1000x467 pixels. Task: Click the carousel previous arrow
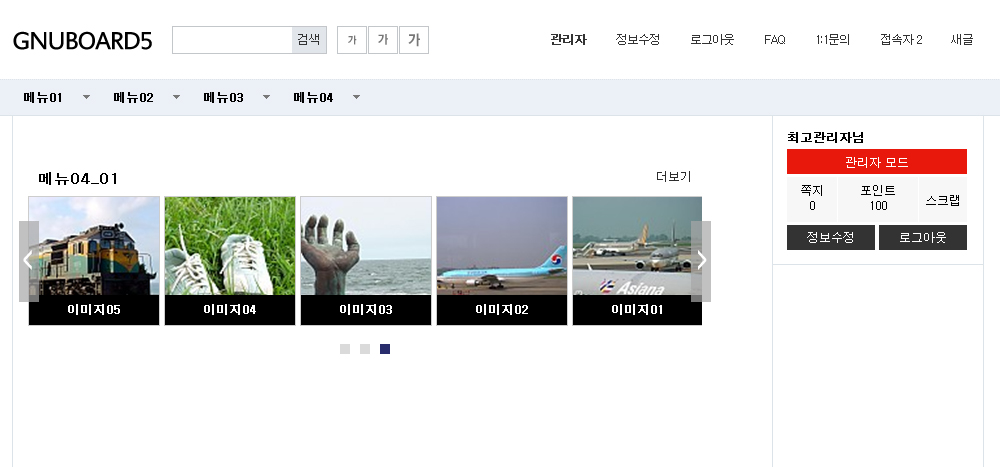point(28,261)
